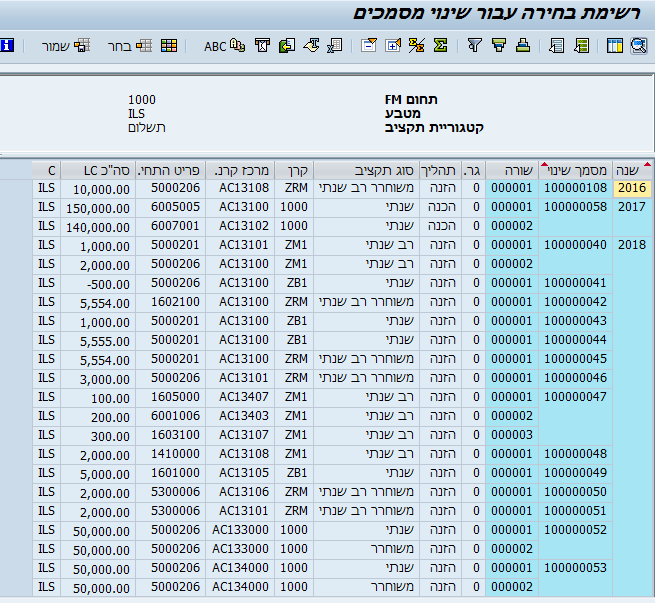Click the collapse minus icon

(x=369, y=45)
